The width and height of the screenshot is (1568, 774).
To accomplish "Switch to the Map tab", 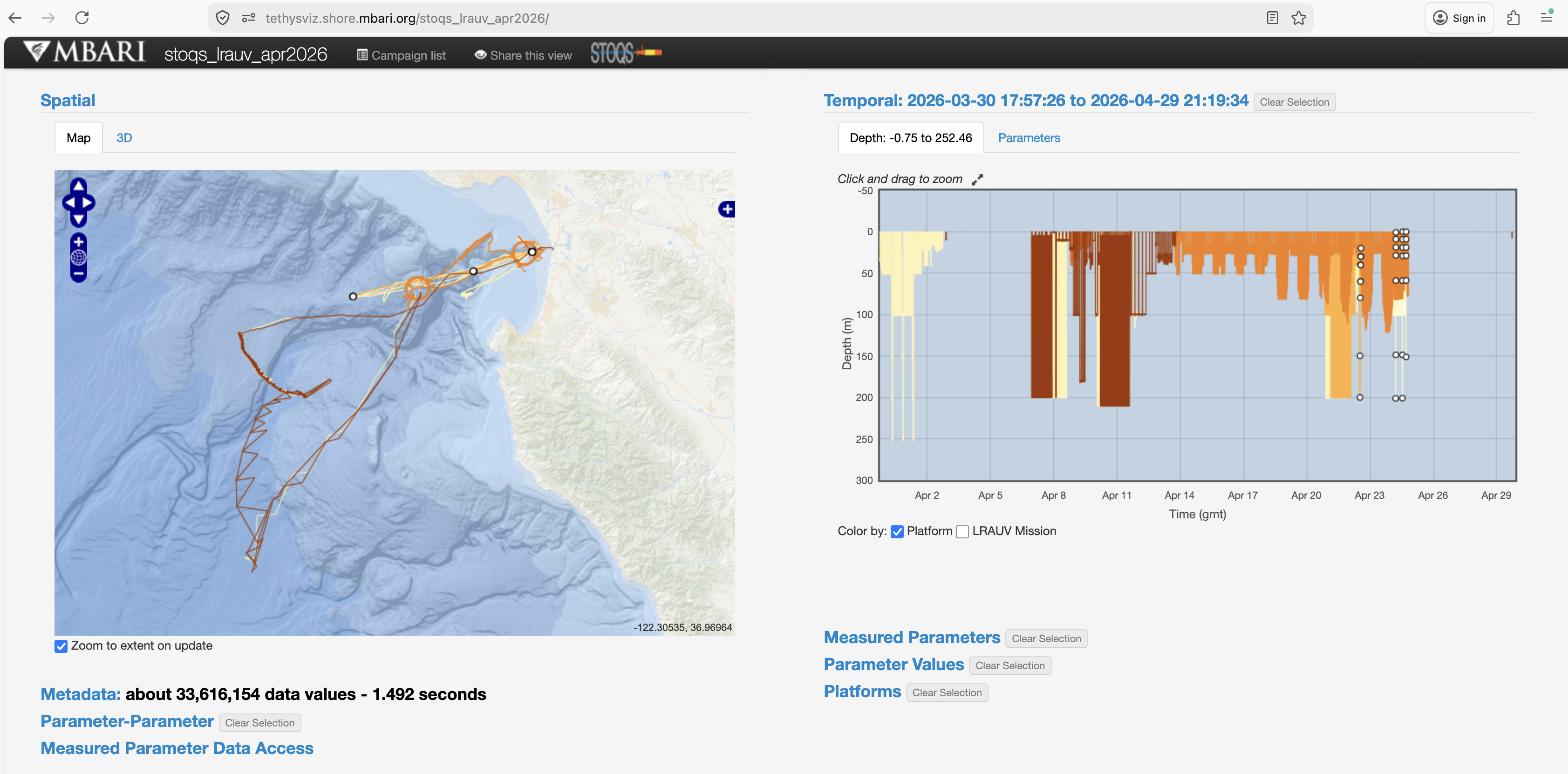I will point(79,138).
